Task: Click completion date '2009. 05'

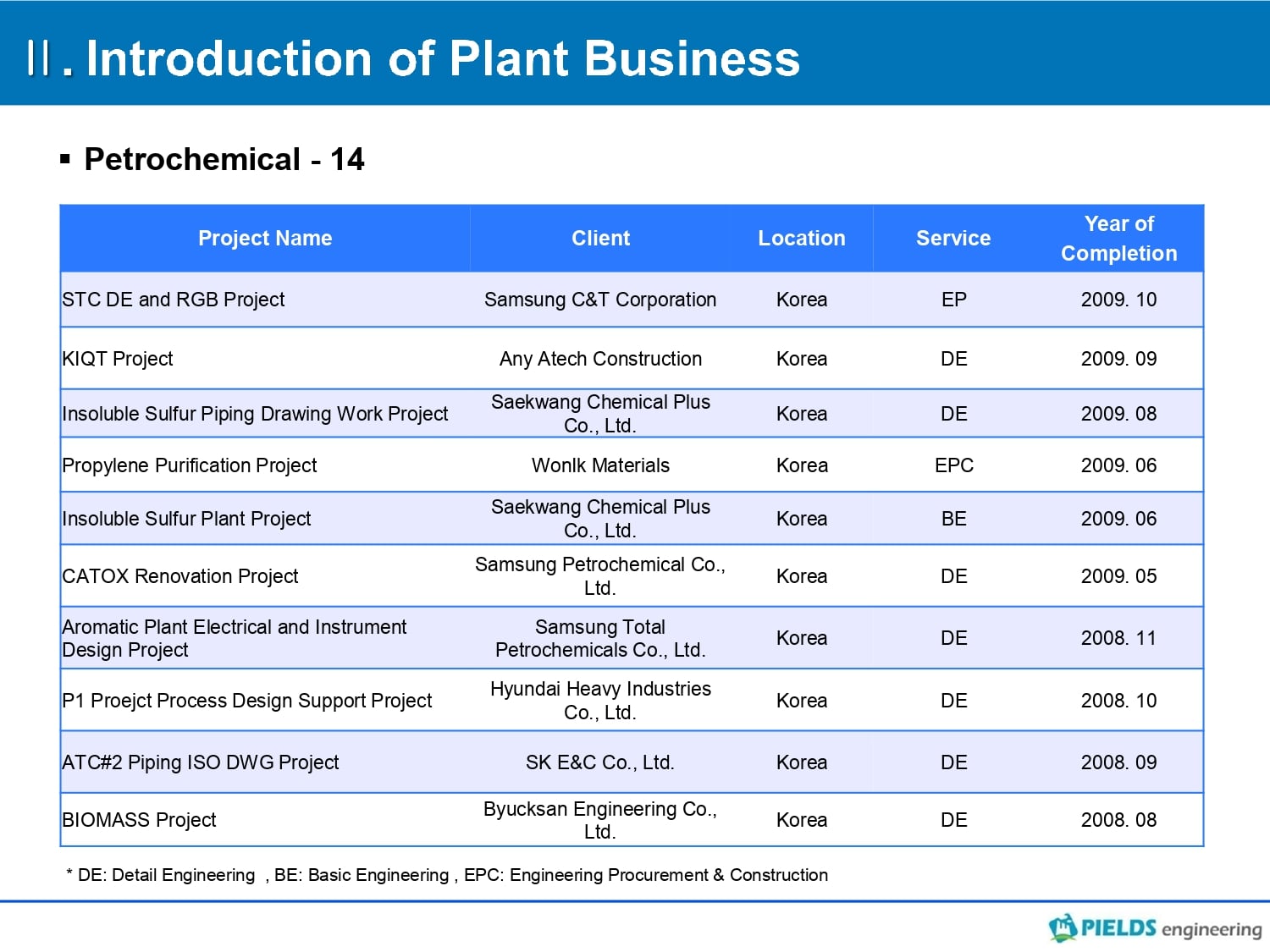Action: tap(1118, 576)
